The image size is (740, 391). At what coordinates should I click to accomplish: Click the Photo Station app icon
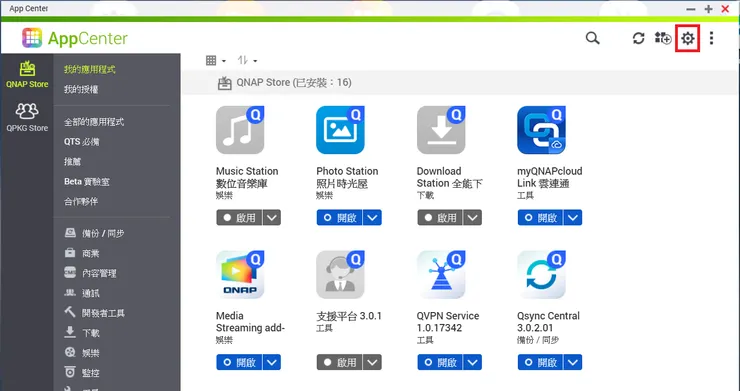pyautogui.click(x=340, y=130)
